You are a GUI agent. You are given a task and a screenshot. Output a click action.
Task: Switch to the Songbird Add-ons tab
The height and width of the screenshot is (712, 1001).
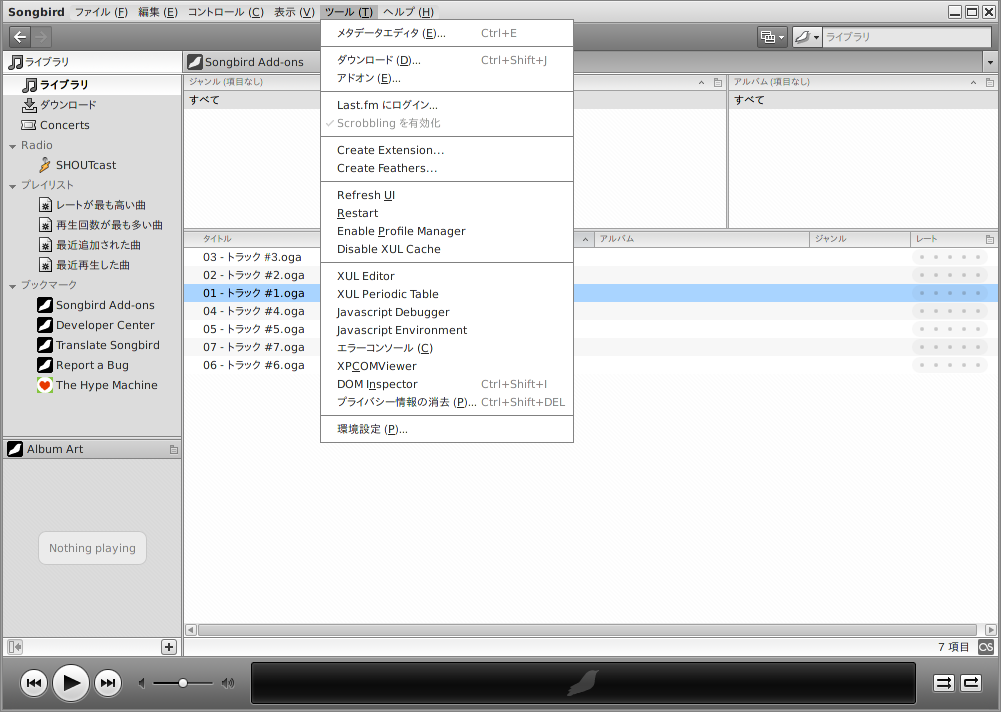coord(252,62)
